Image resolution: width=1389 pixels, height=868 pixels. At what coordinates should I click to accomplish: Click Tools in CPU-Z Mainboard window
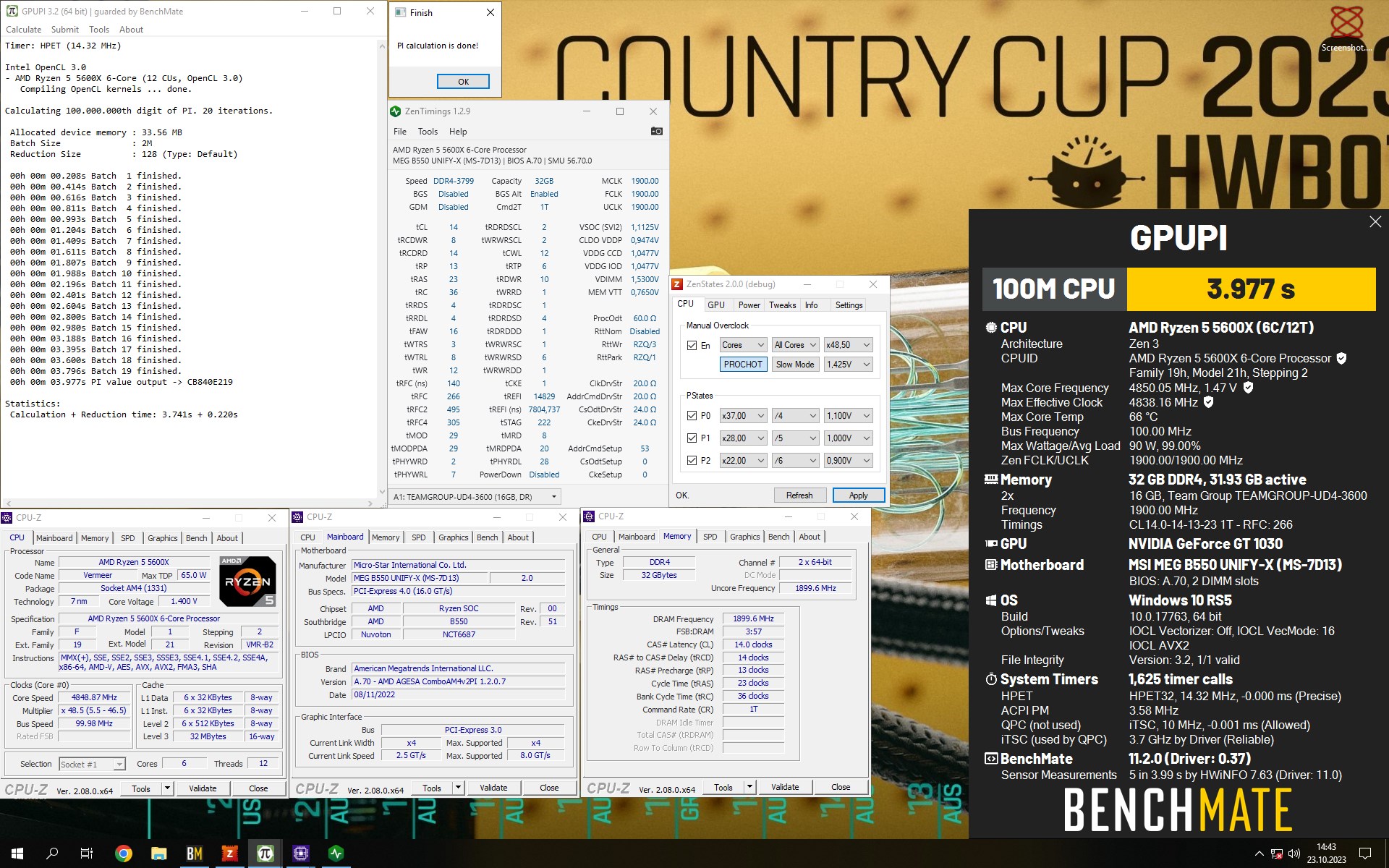coord(432,788)
